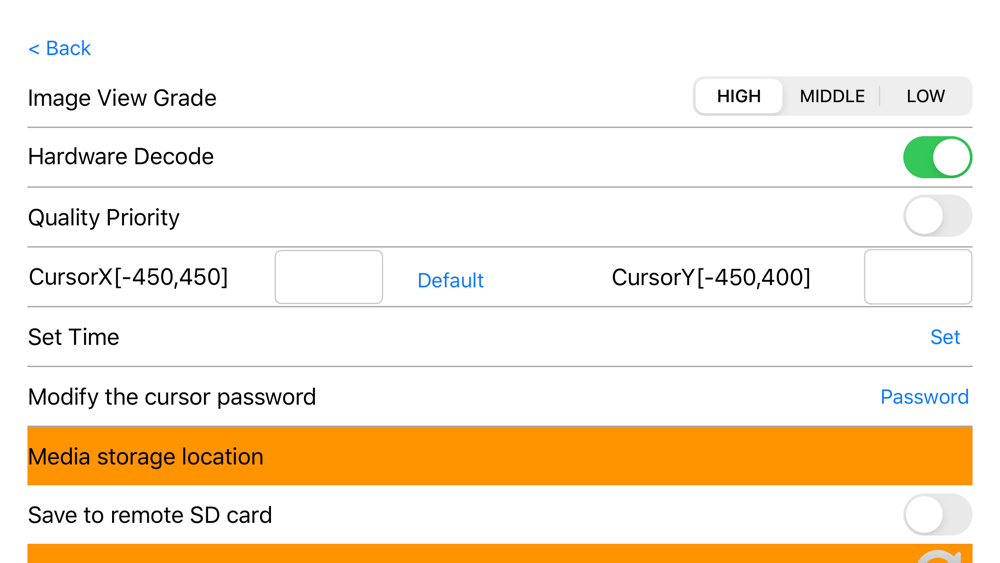Screen dimensions: 1000x563
Task: Tap the Media storage location header
Action: click(x=146, y=456)
